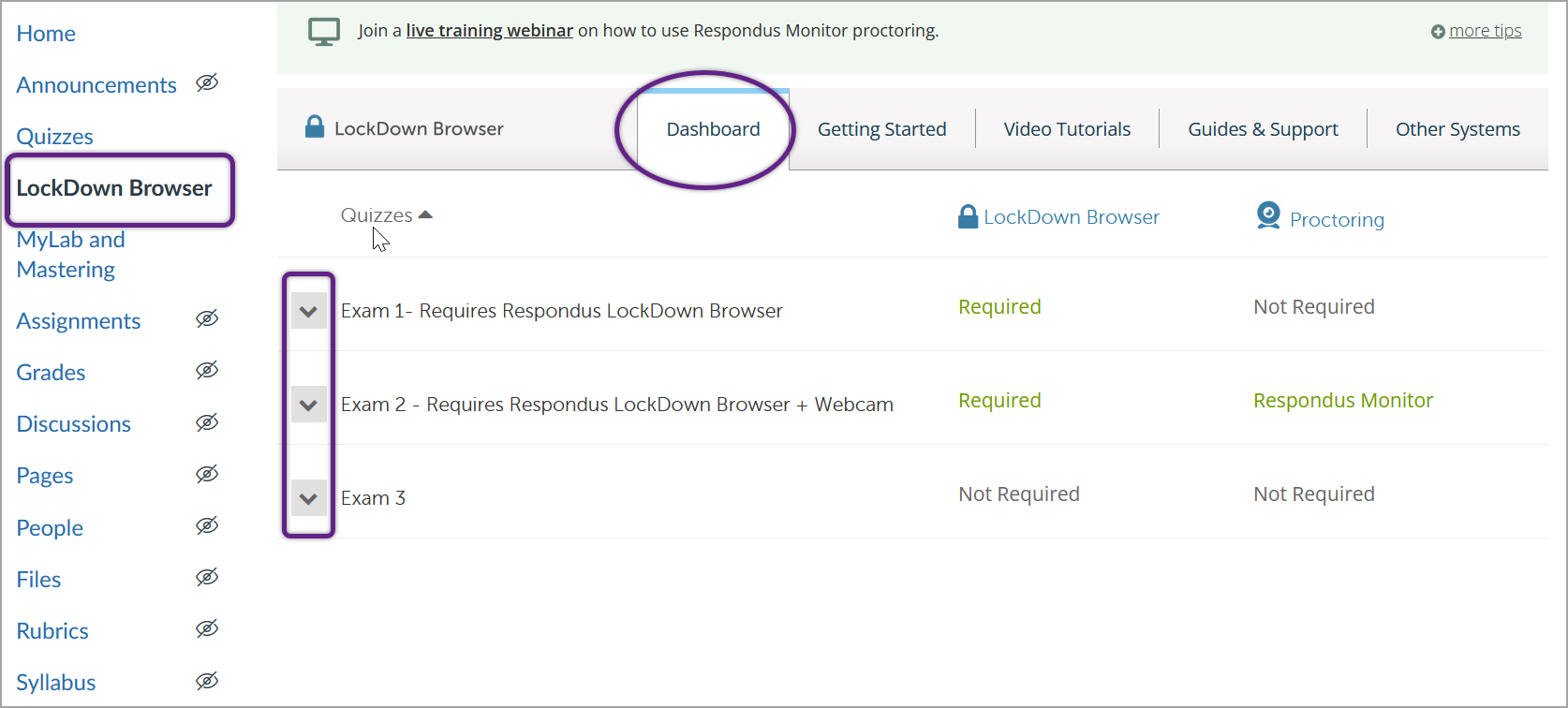Open Syllabus in course navigation
The height and width of the screenshot is (708, 1568).
56,683
